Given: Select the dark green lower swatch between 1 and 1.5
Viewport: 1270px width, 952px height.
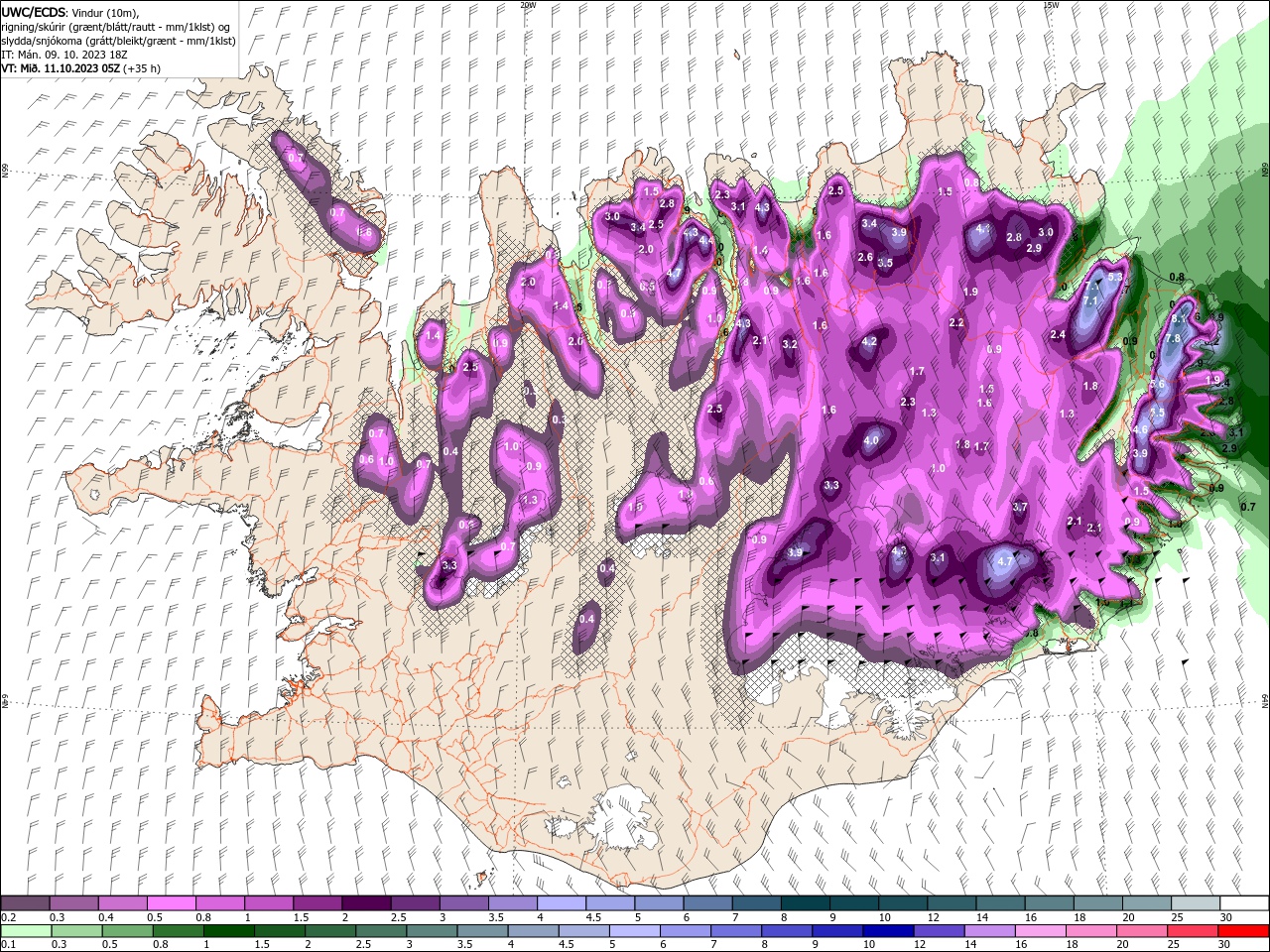Looking at the screenshot, I should click(x=228, y=931).
